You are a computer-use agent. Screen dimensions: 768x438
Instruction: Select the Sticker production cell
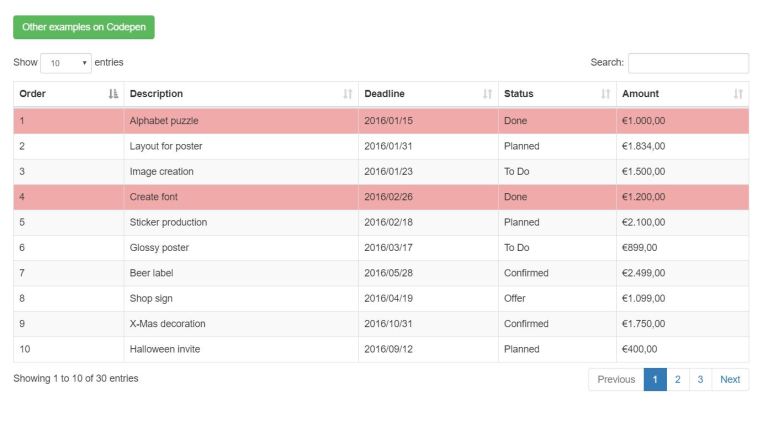pyautogui.click(x=241, y=222)
